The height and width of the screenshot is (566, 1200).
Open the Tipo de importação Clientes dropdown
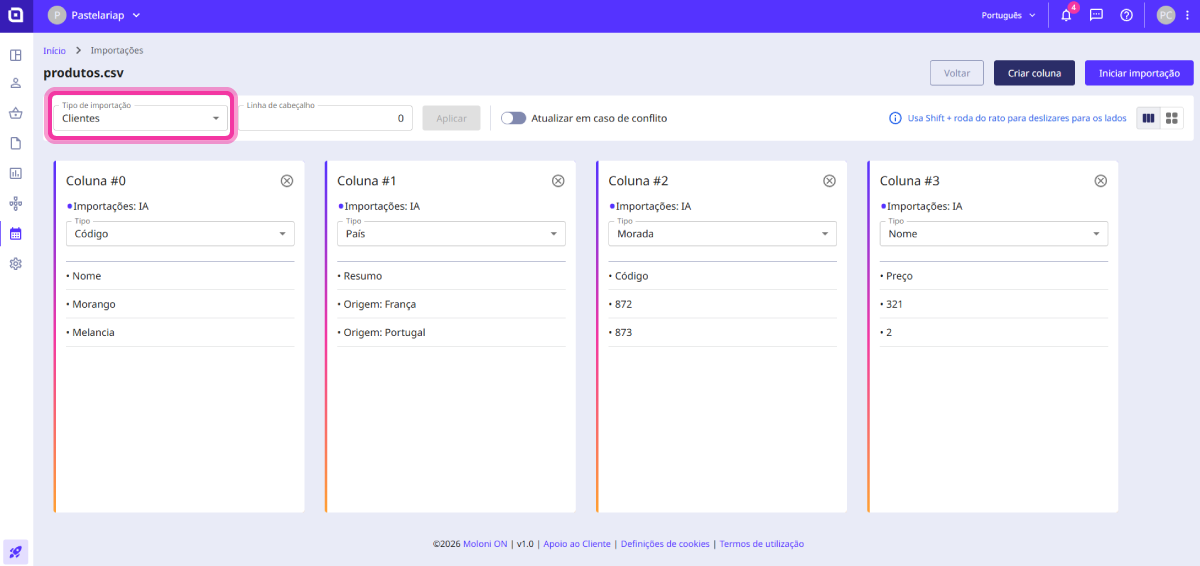141,118
